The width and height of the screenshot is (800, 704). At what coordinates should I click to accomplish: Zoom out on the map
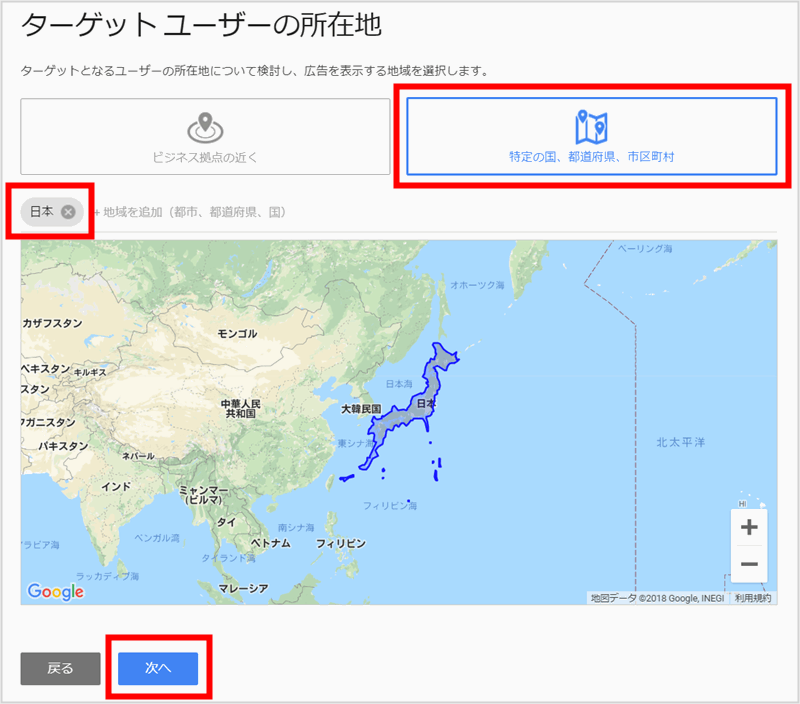[x=749, y=564]
